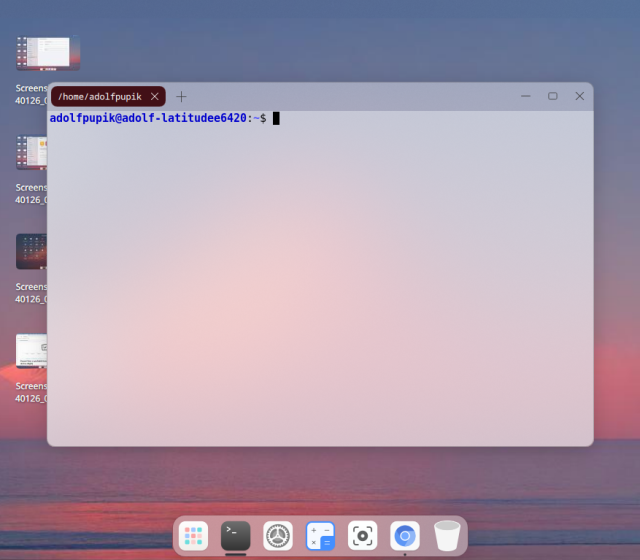This screenshot has height=560, width=640.
Task: Open the Screenshot tool in dock
Action: click(362, 535)
